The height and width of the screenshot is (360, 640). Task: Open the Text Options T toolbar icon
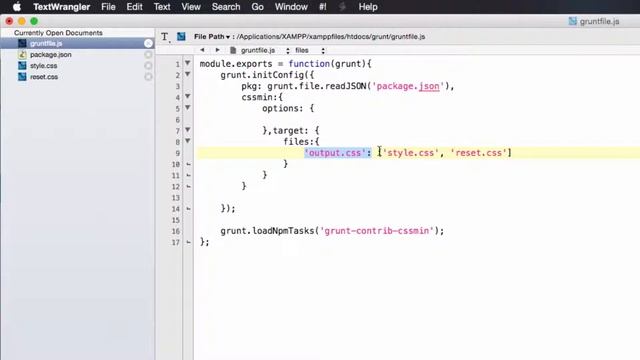[x=165, y=37]
